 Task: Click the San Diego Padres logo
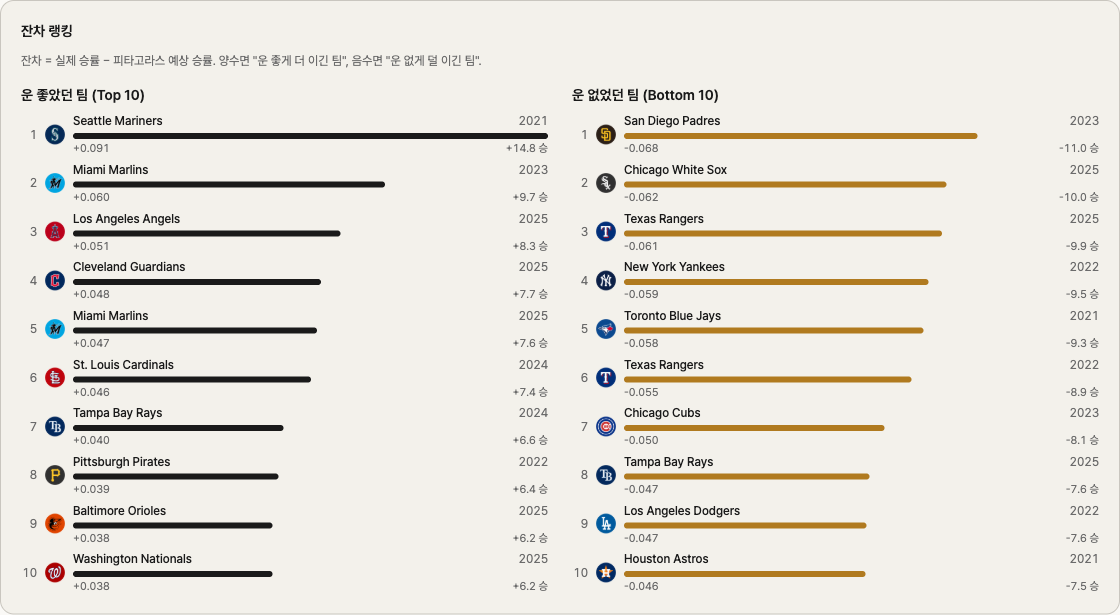click(x=605, y=135)
